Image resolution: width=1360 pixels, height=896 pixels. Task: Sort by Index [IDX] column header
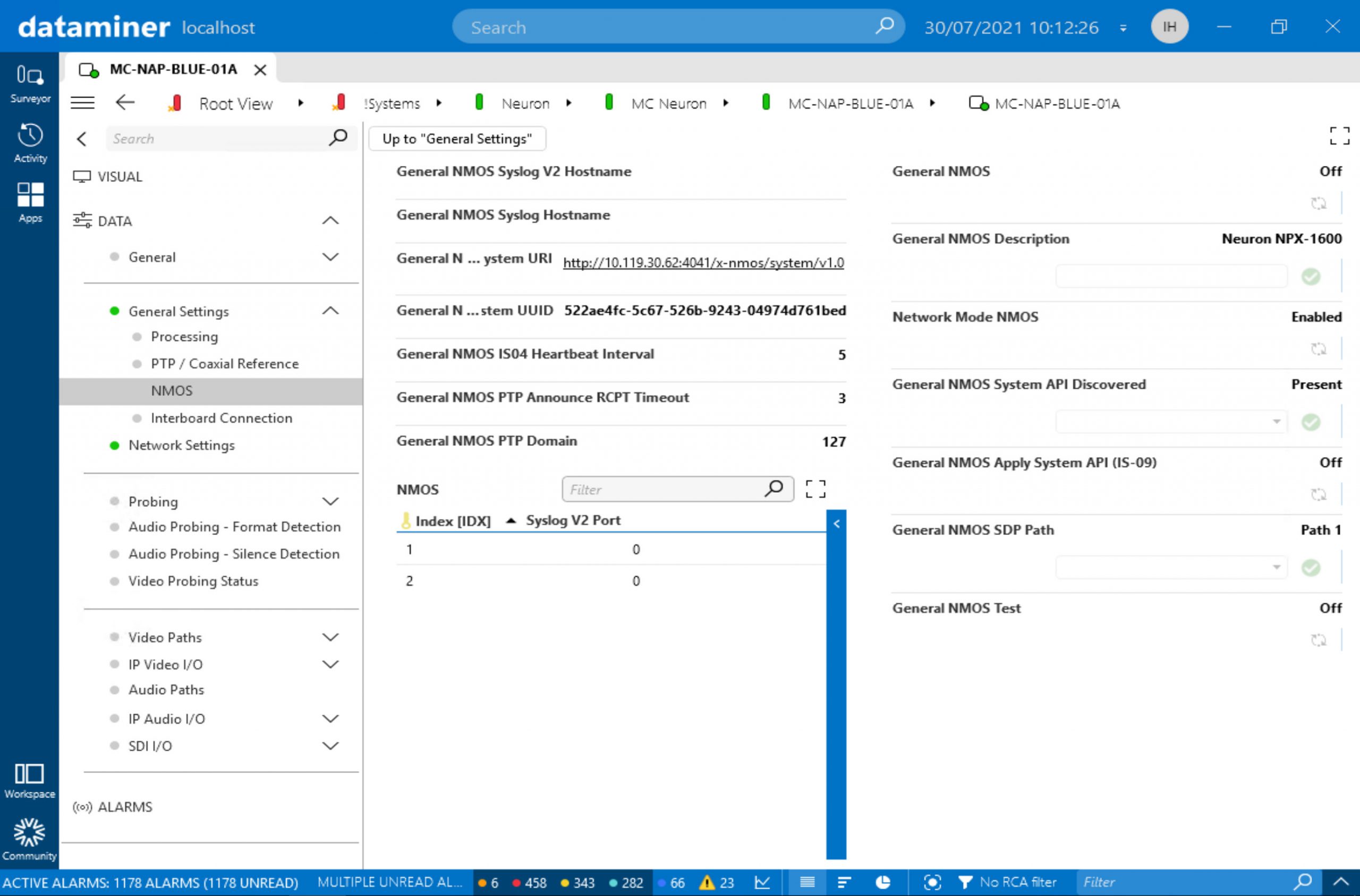[x=453, y=521]
